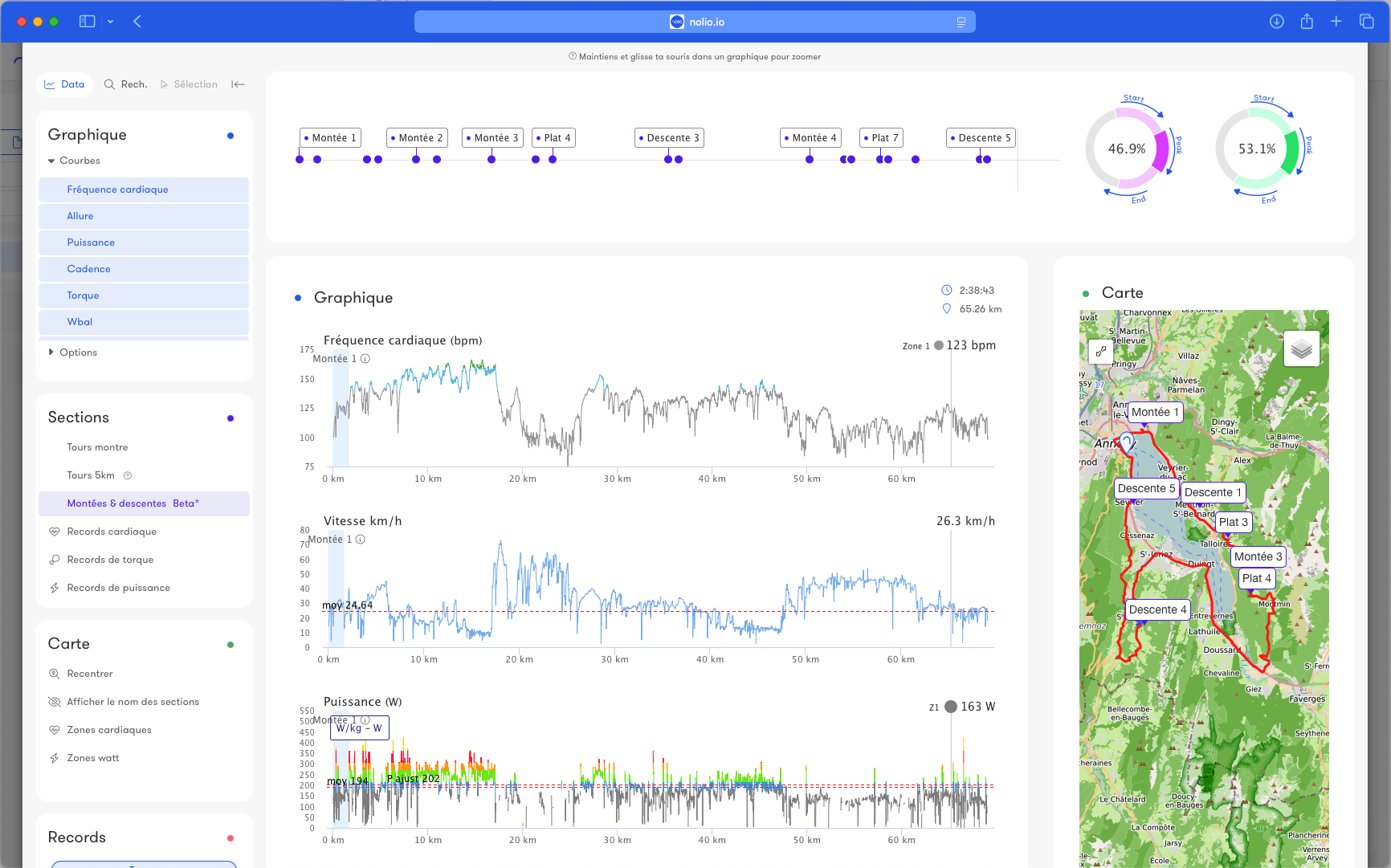Show the Safari tab overview
This screenshot has width=1391, height=868.
coord(1366,22)
